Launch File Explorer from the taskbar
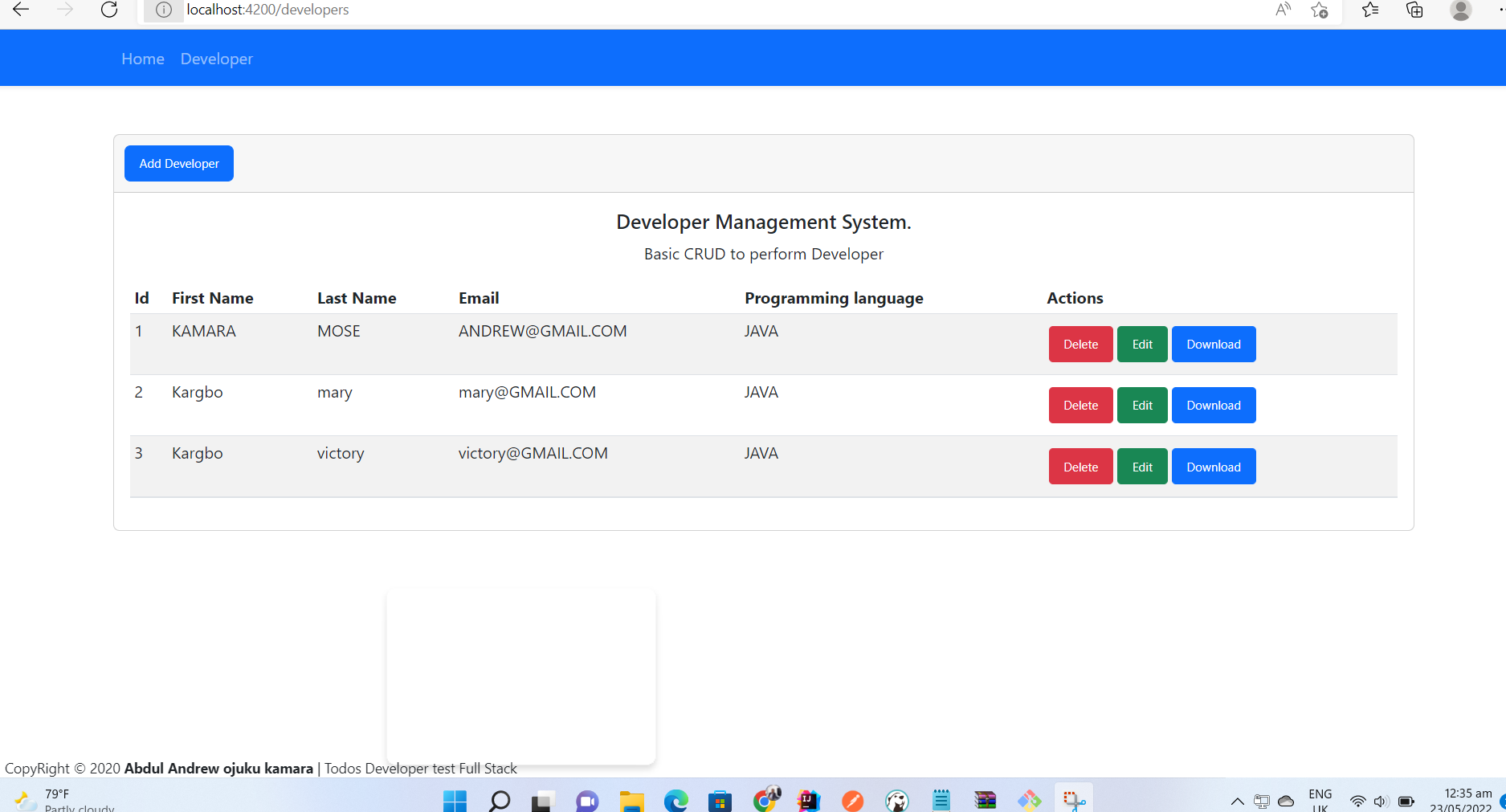The width and height of the screenshot is (1506, 812). pyautogui.click(x=632, y=801)
